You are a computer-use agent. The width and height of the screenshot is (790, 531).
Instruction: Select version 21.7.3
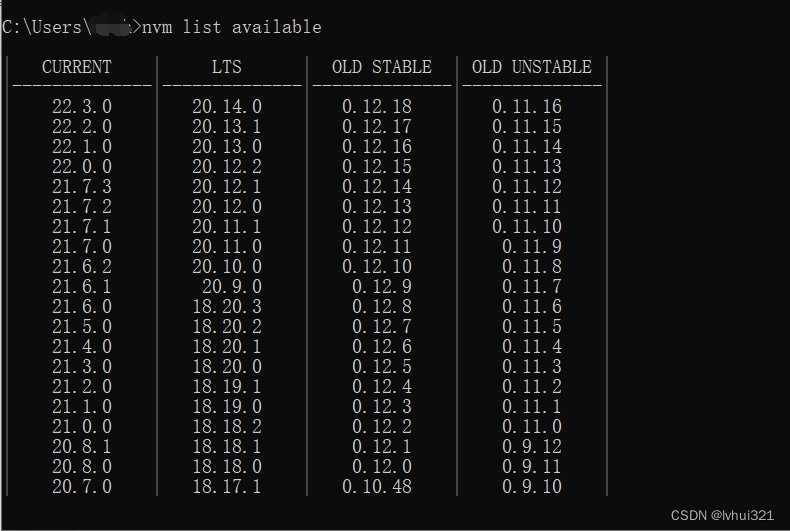(82, 186)
